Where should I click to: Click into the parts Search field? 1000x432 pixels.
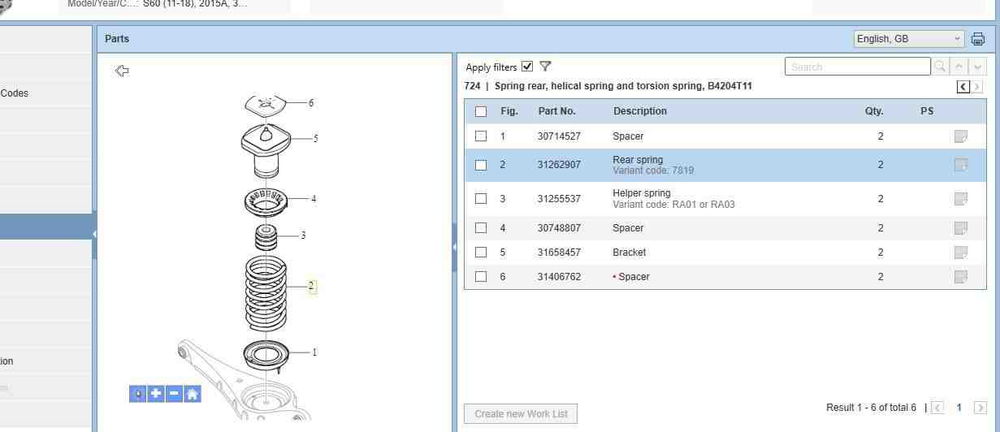[856, 67]
